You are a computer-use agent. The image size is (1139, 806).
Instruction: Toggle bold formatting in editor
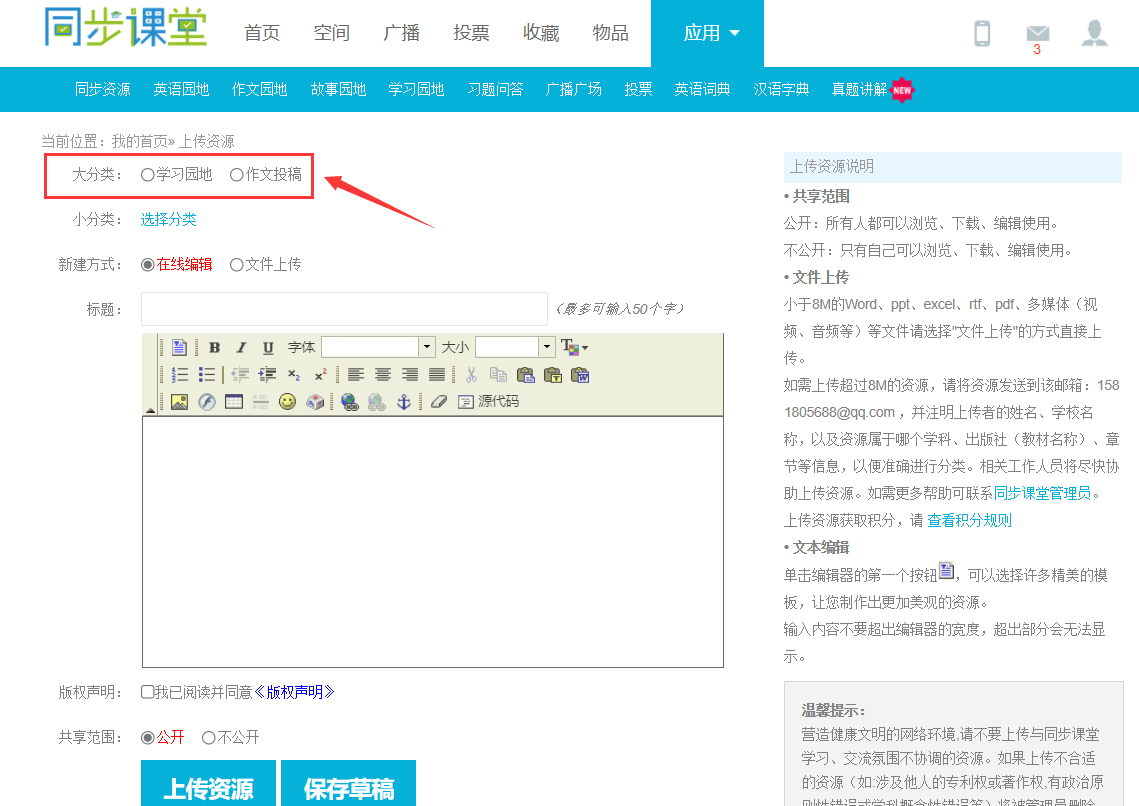click(214, 347)
